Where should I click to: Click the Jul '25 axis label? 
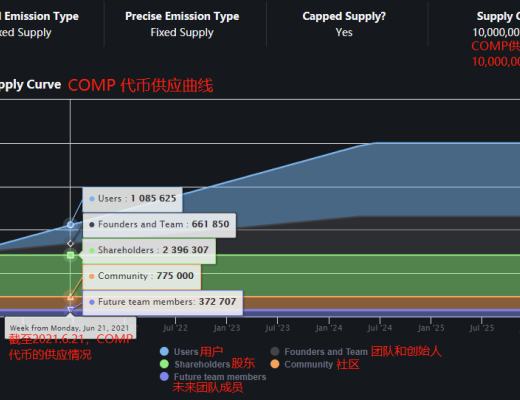[482, 328]
